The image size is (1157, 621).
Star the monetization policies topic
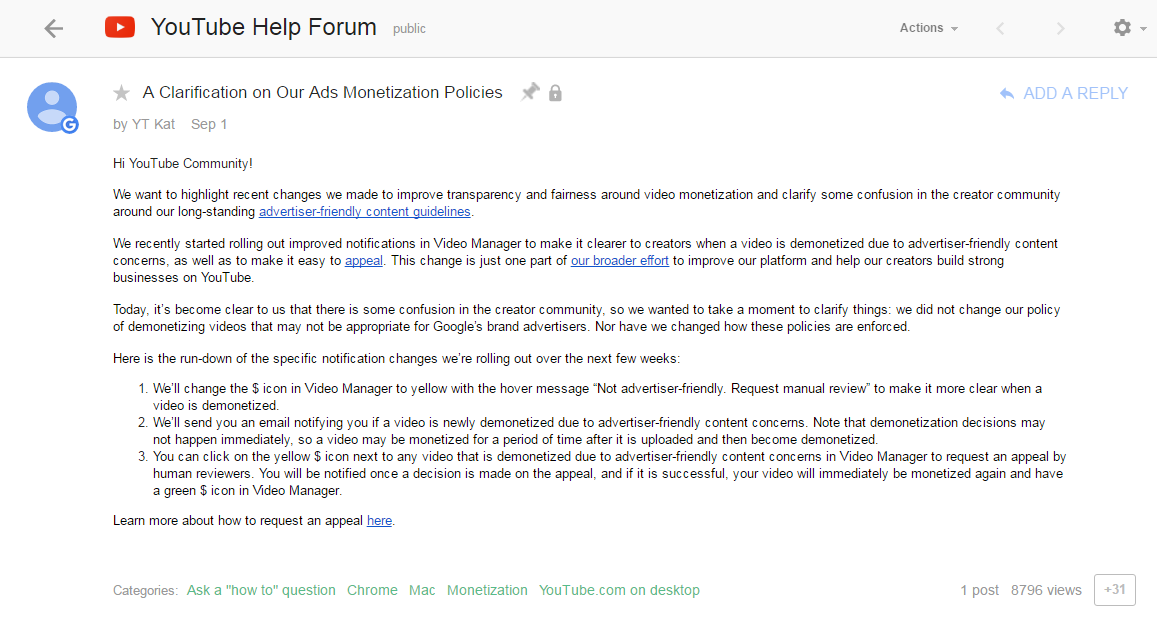coord(122,93)
